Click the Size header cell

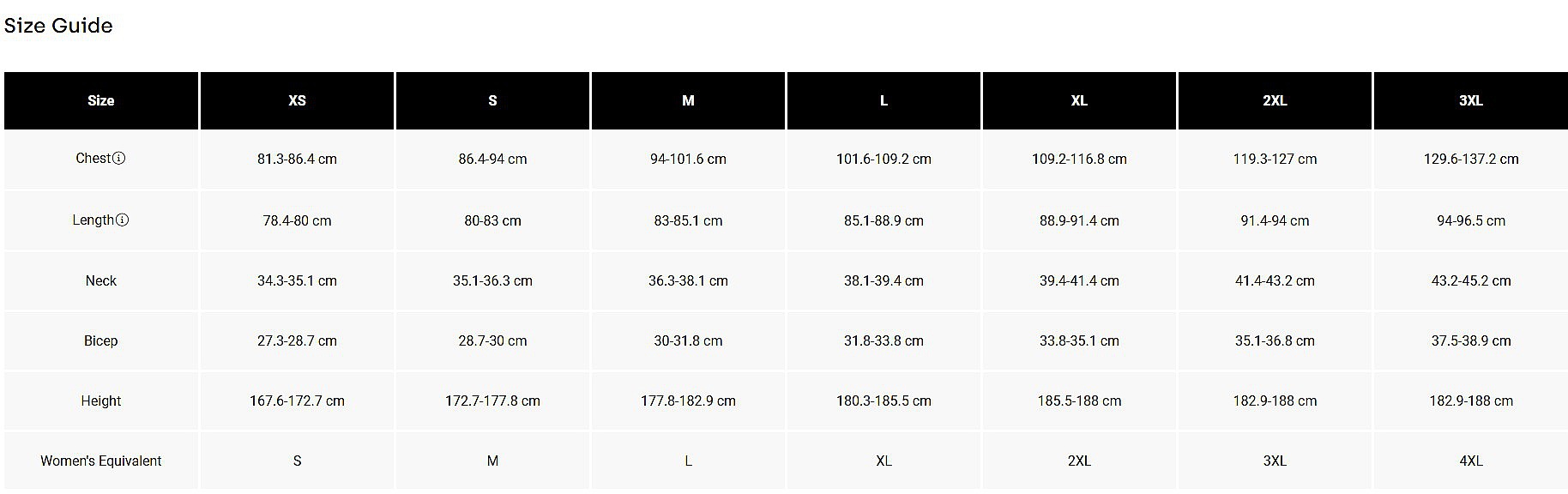(101, 101)
